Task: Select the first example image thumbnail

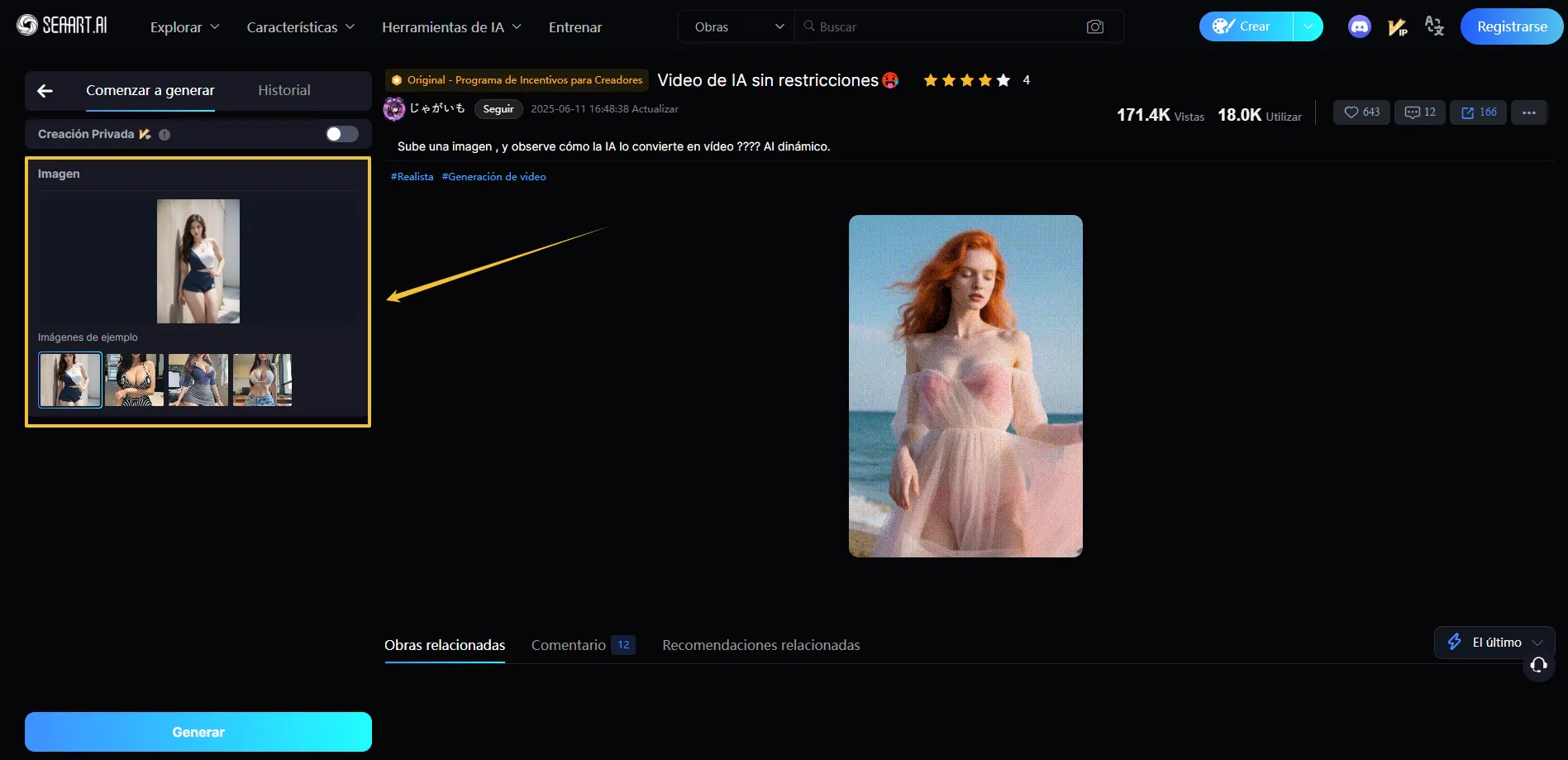Action: point(69,380)
